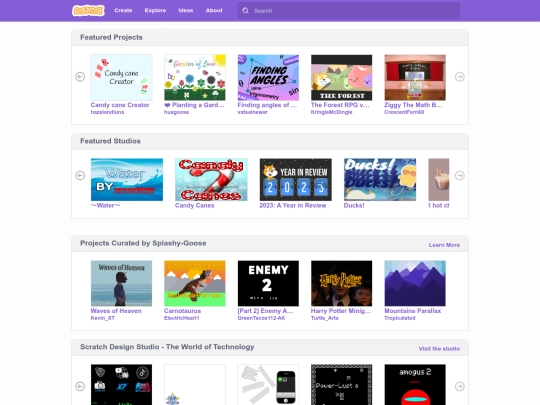Click Finding angles of ... title link
Screen dimensions: 540x405
click(267, 105)
